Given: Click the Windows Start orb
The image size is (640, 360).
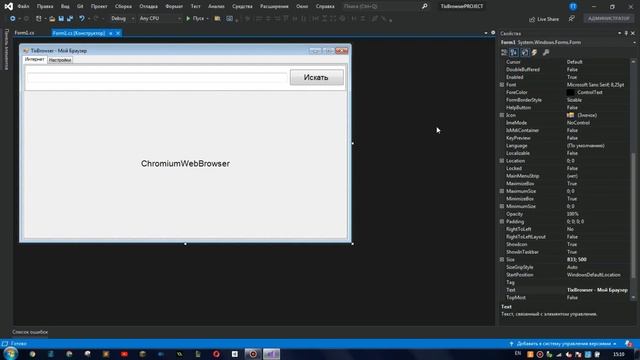Looking at the screenshot, I should (10, 354).
